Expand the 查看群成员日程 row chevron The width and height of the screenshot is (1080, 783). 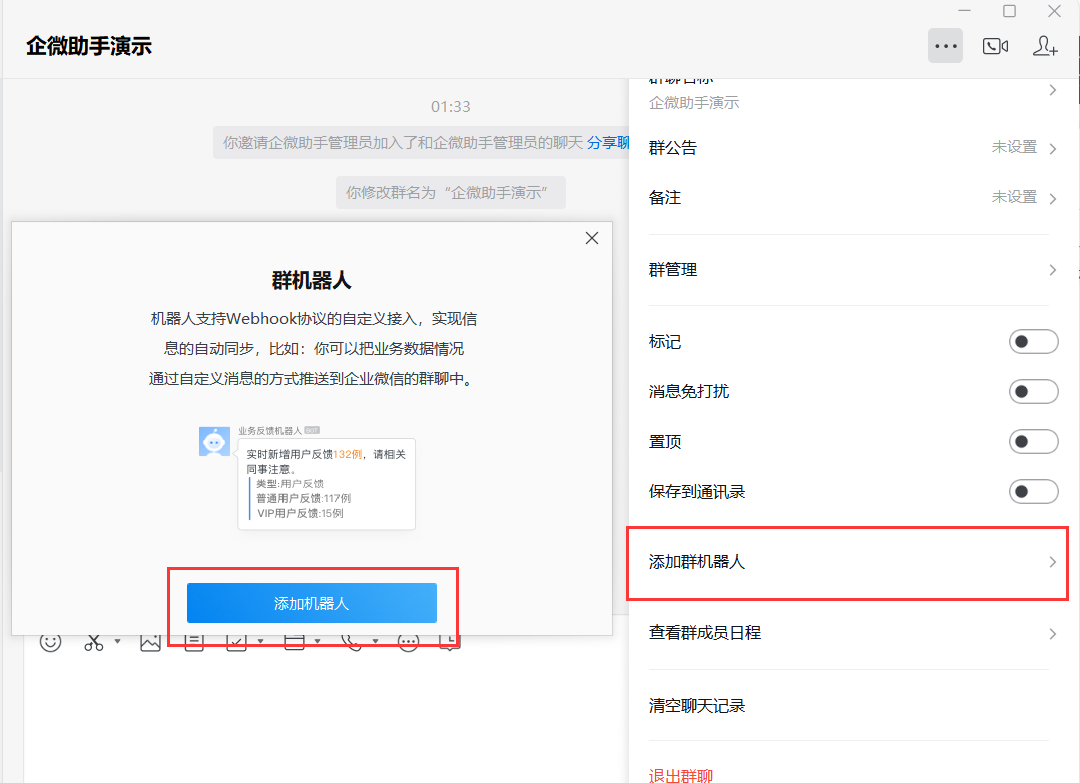pyautogui.click(x=1052, y=634)
